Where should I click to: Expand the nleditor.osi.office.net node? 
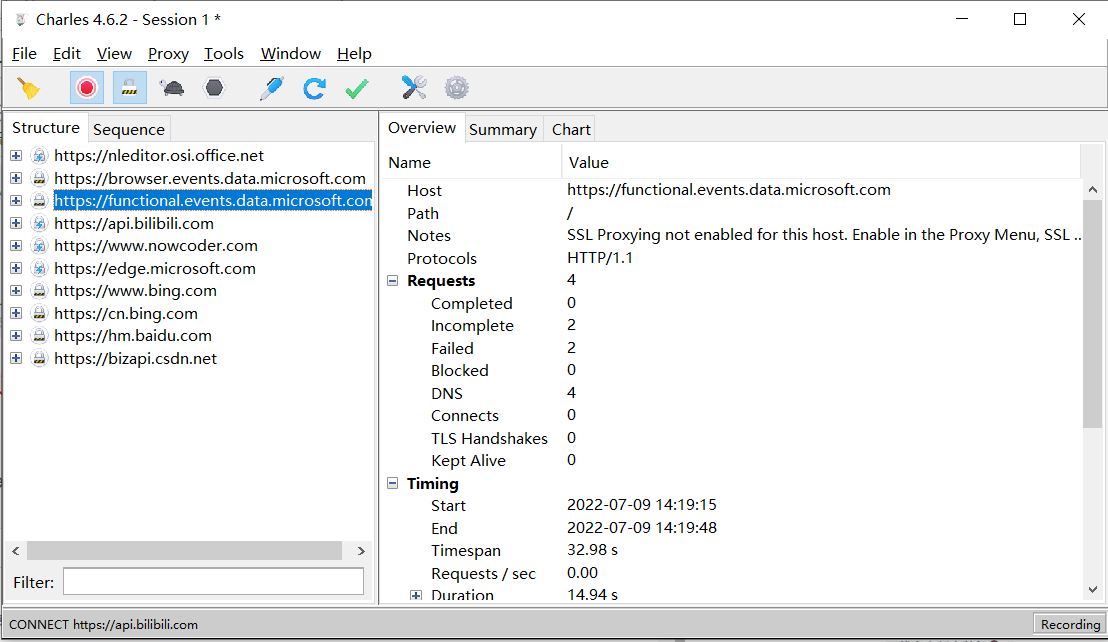16,155
